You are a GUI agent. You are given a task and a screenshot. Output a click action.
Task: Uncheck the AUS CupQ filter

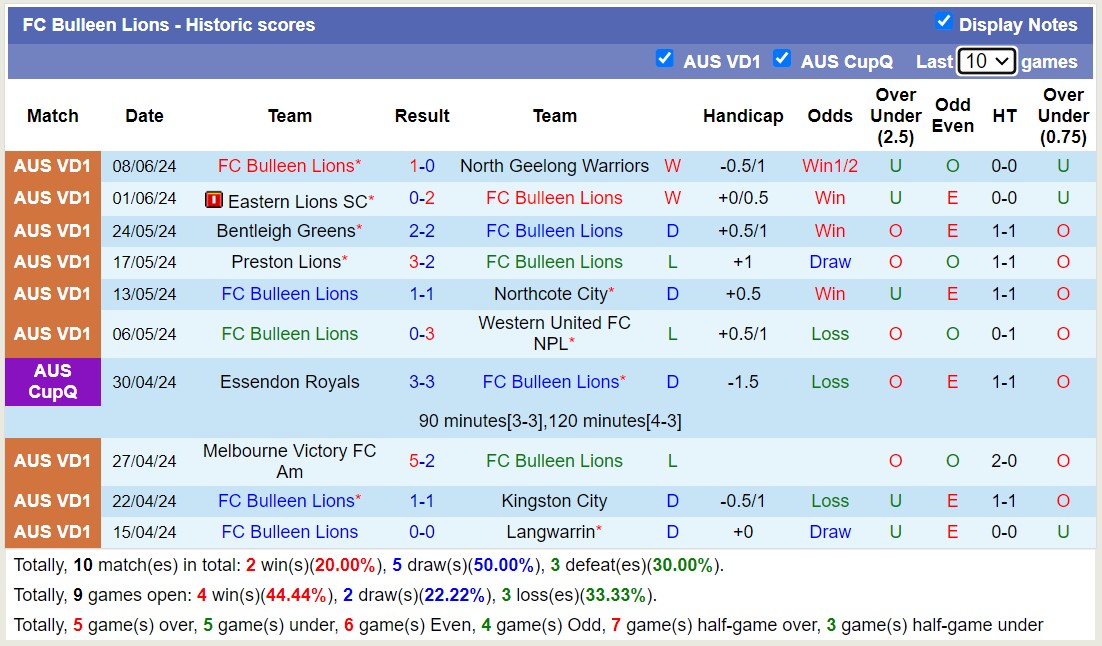[782, 59]
